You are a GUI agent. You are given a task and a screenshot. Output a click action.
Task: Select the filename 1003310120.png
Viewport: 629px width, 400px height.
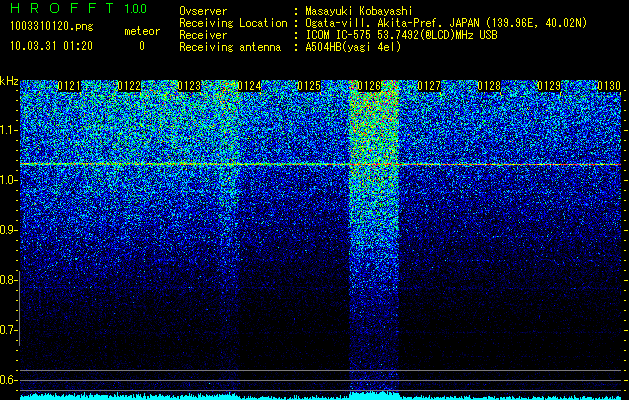[x=52, y=26]
